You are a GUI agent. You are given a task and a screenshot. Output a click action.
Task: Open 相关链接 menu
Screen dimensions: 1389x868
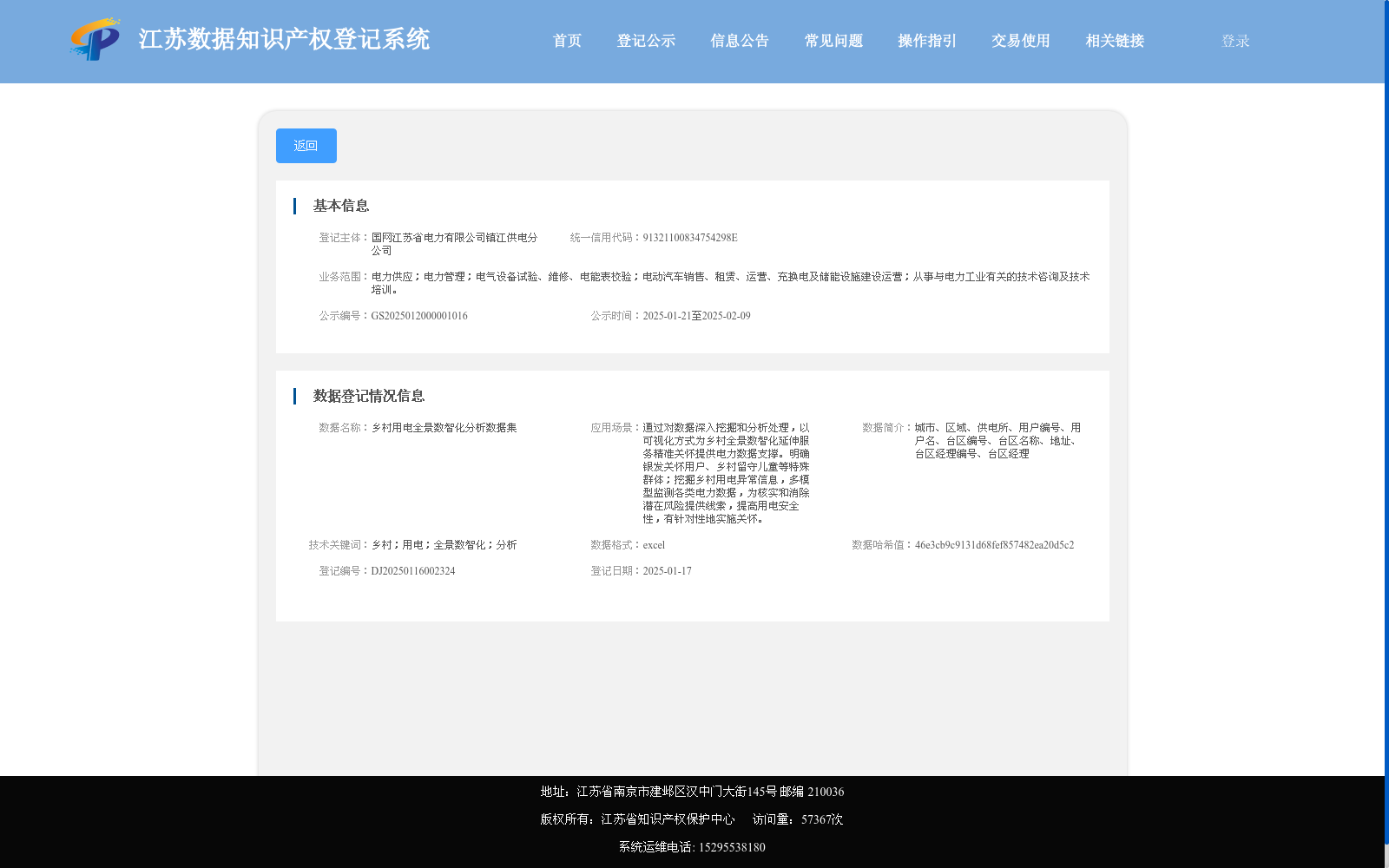[1115, 41]
